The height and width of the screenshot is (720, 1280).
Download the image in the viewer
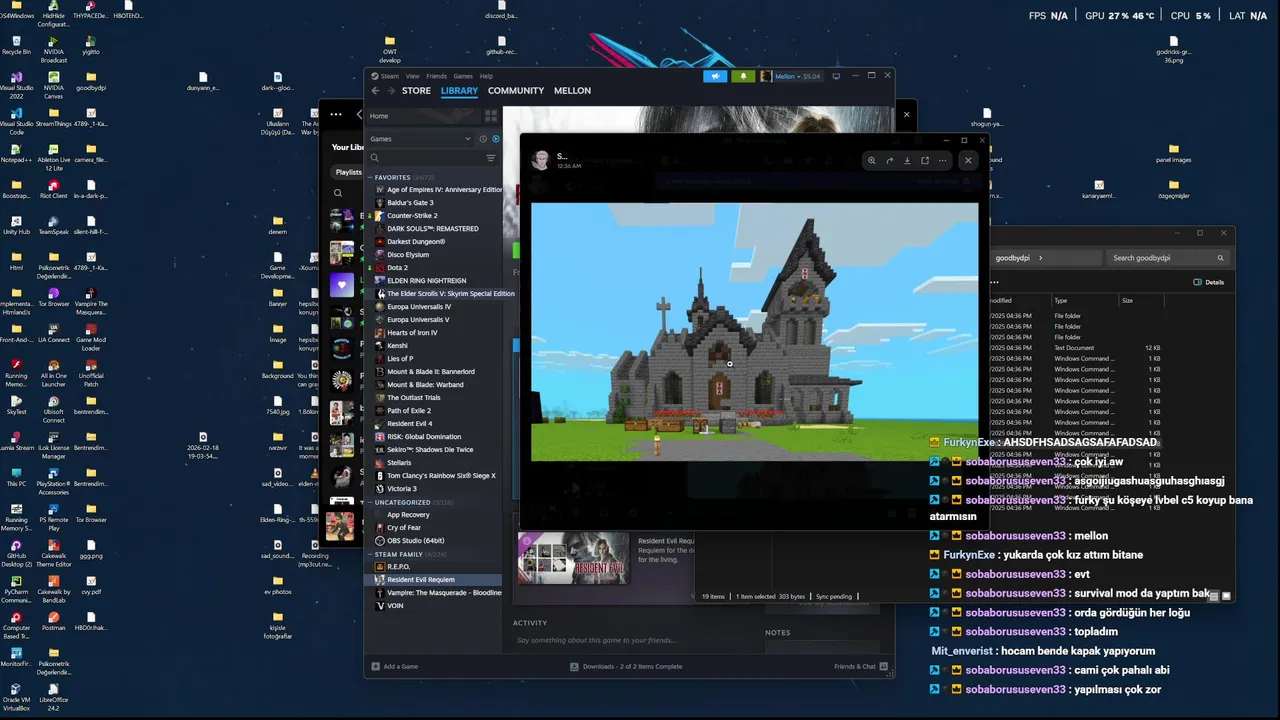pos(907,160)
